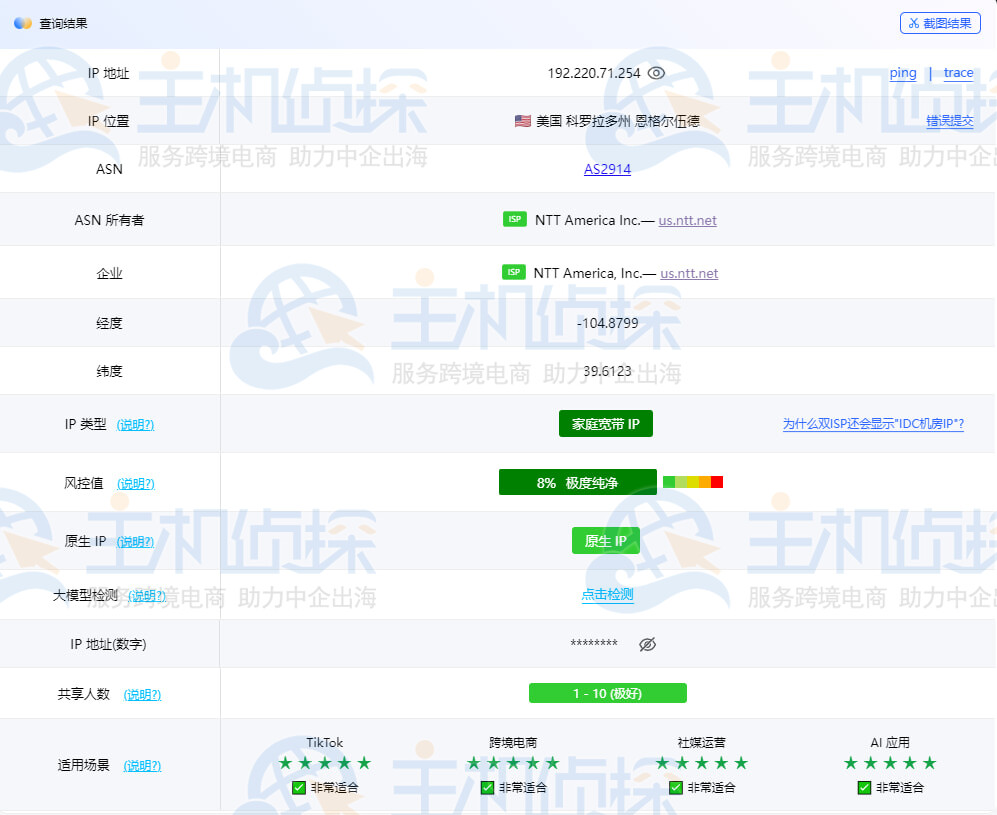Image resolution: width=997 pixels, height=815 pixels.
Task: Click the risk color scale strip
Action: point(692,482)
